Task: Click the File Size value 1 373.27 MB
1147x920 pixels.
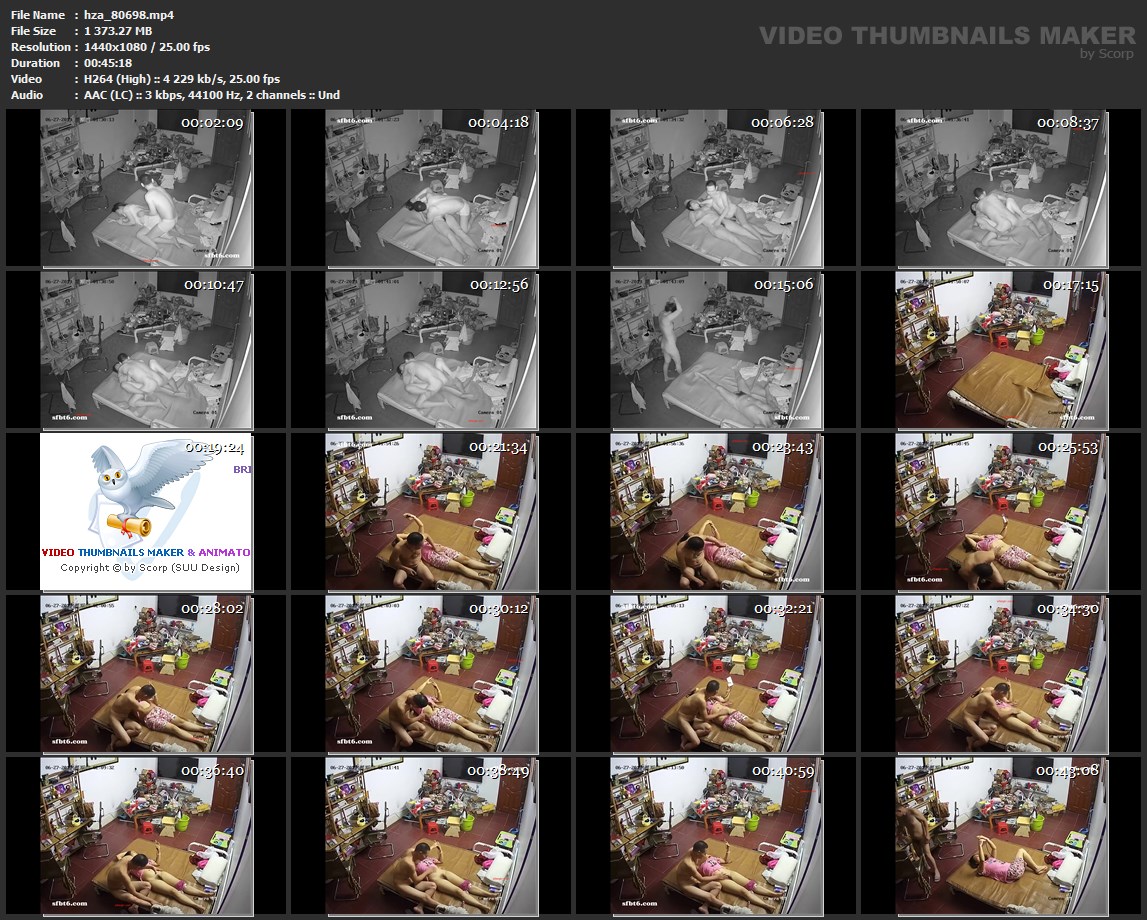Action: pos(113,31)
